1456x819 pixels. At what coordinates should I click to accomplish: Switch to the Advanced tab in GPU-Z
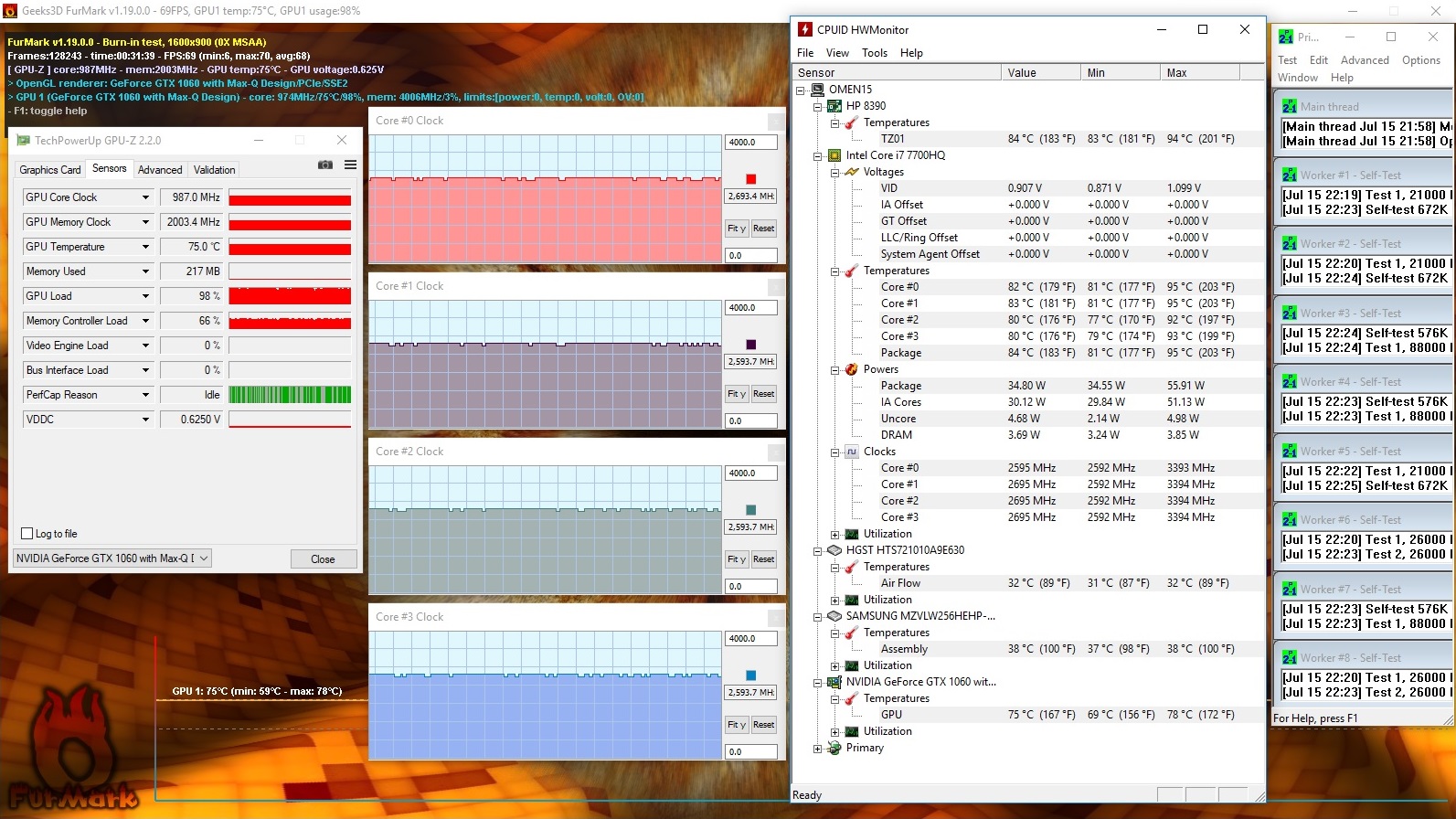click(x=160, y=170)
